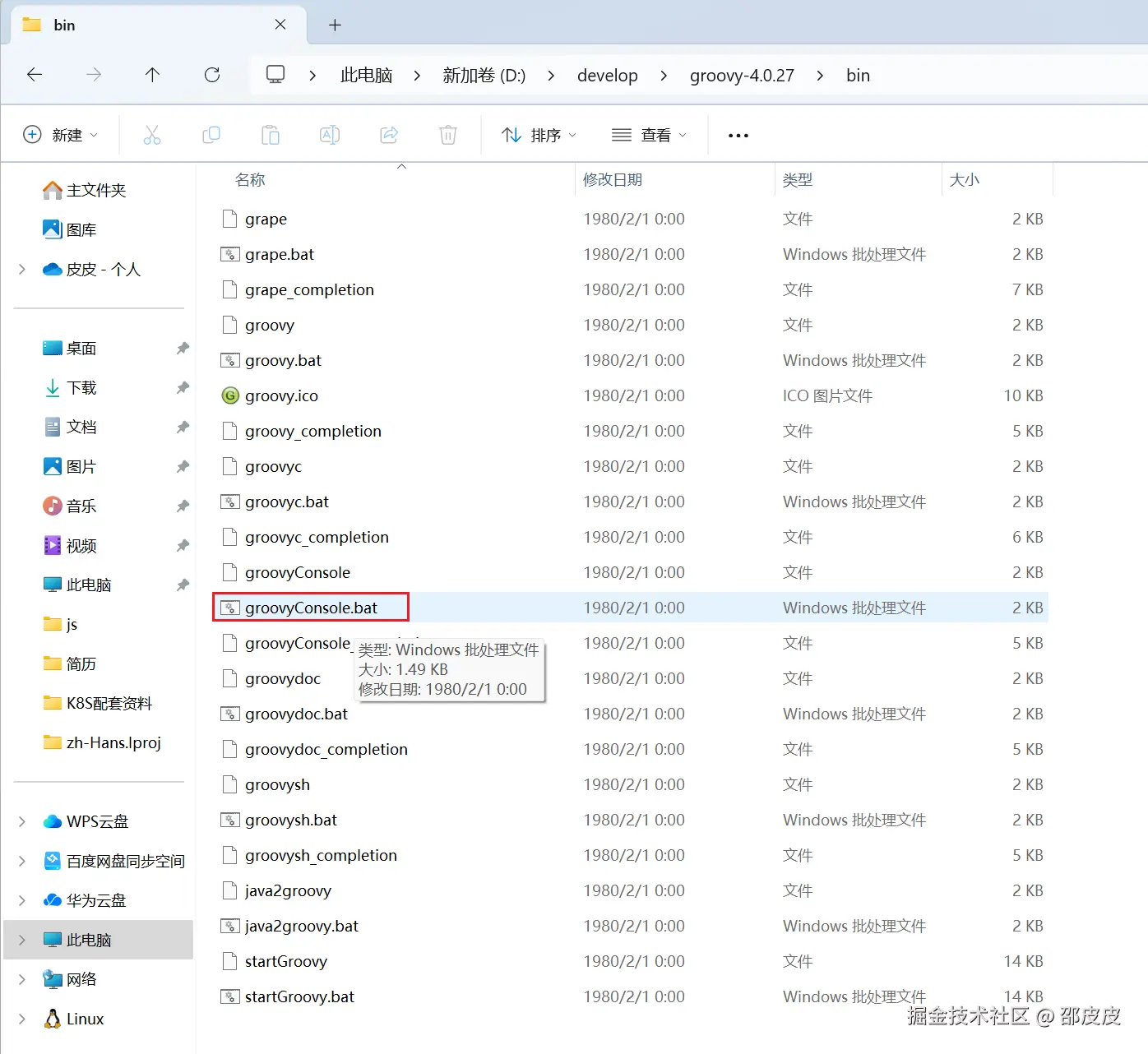Sort by 名称 column header
1148x1054 pixels.
pos(250,179)
